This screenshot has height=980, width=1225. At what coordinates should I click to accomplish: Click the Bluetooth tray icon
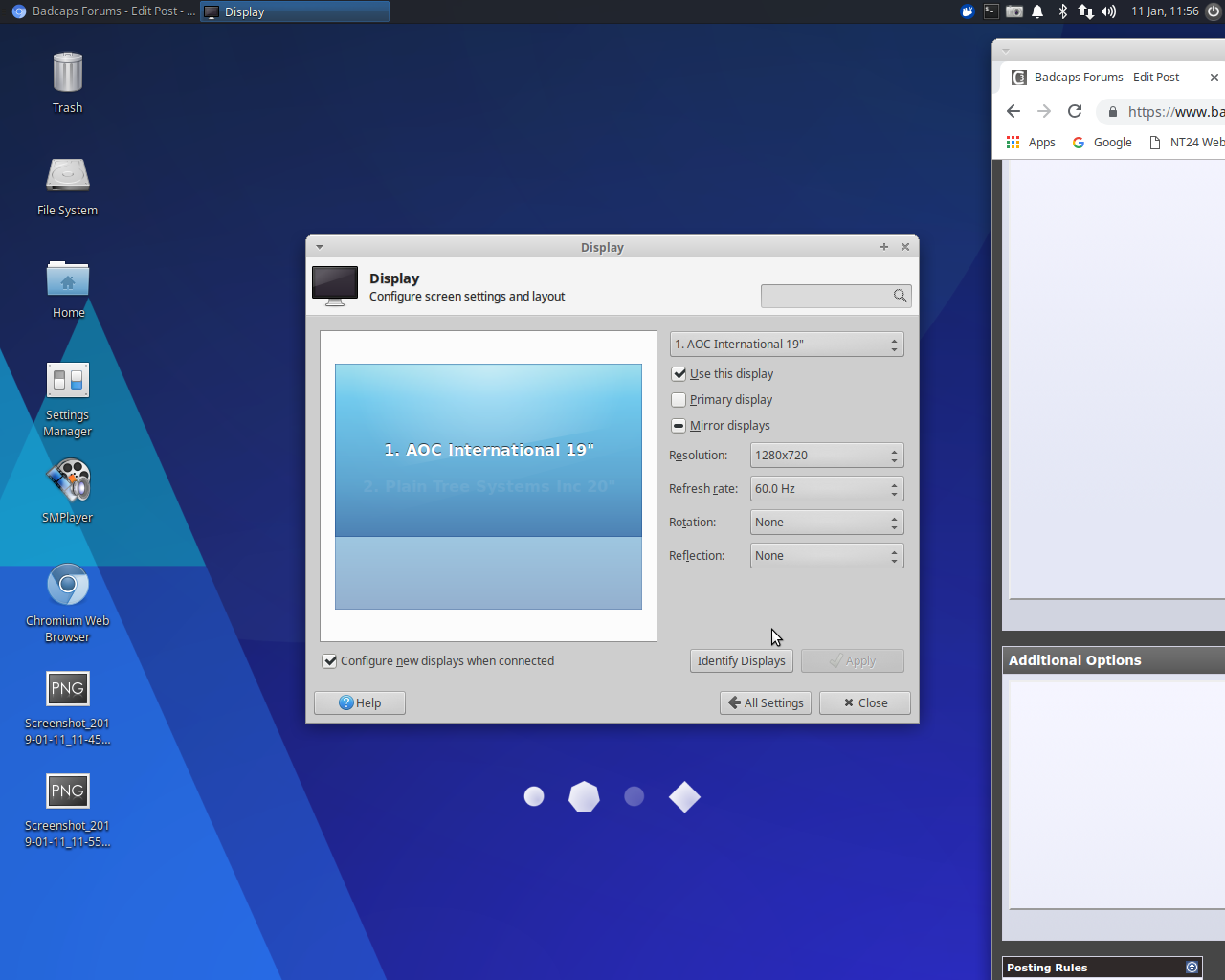tap(1062, 11)
